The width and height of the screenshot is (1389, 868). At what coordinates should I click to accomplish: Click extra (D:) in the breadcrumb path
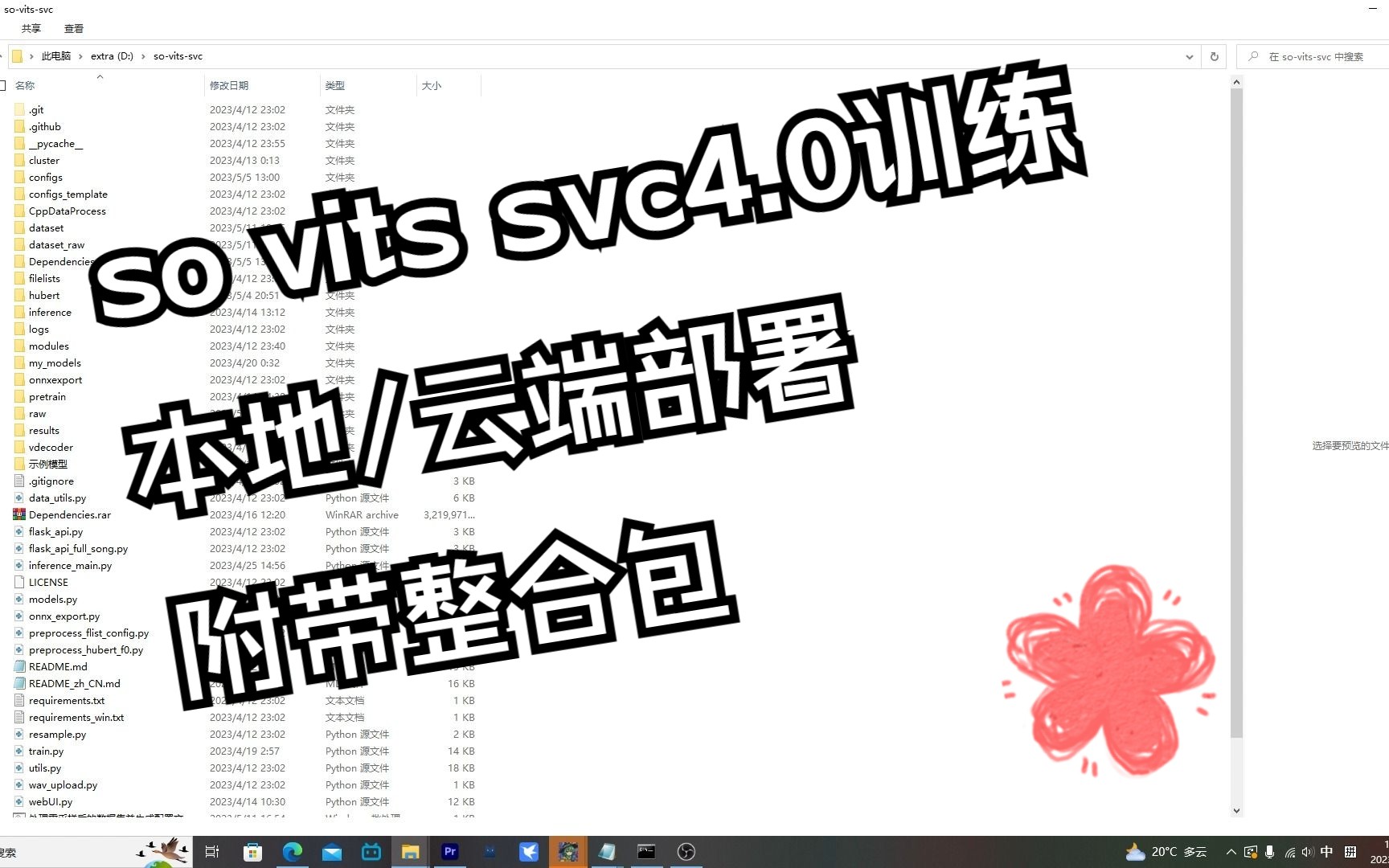[111, 56]
